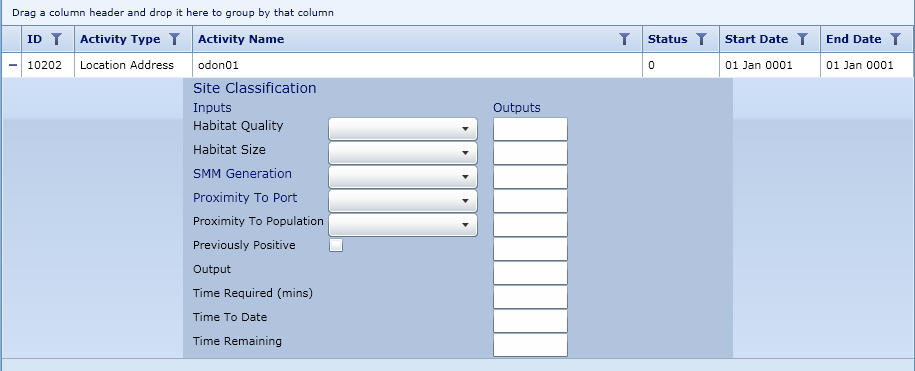
Task: Open the Proximity To Population dropdown
Action: pyautogui.click(x=403, y=225)
